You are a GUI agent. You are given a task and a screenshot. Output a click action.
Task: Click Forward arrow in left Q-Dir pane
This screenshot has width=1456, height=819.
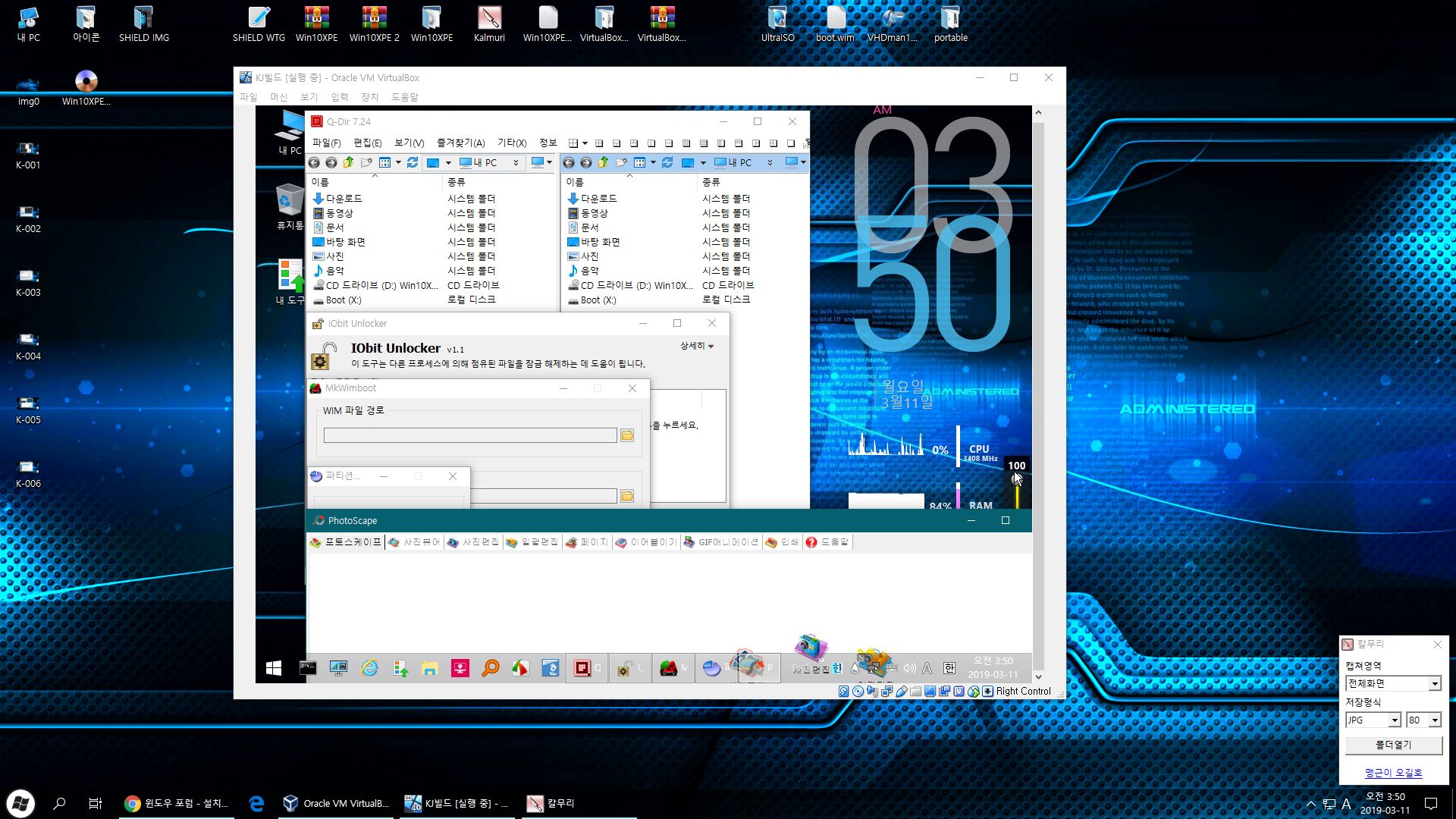coord(331,163)
